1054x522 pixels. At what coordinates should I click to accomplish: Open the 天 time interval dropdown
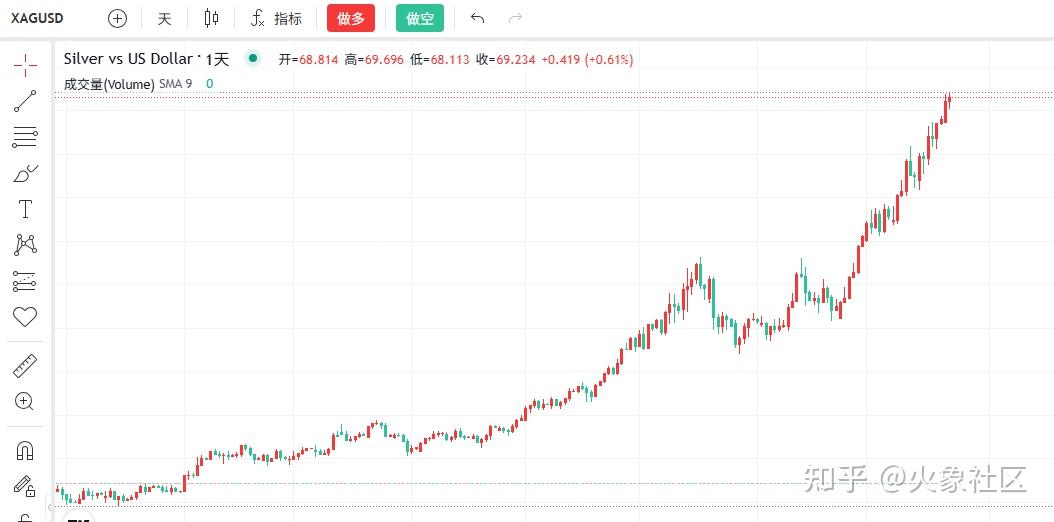(165, 18)
